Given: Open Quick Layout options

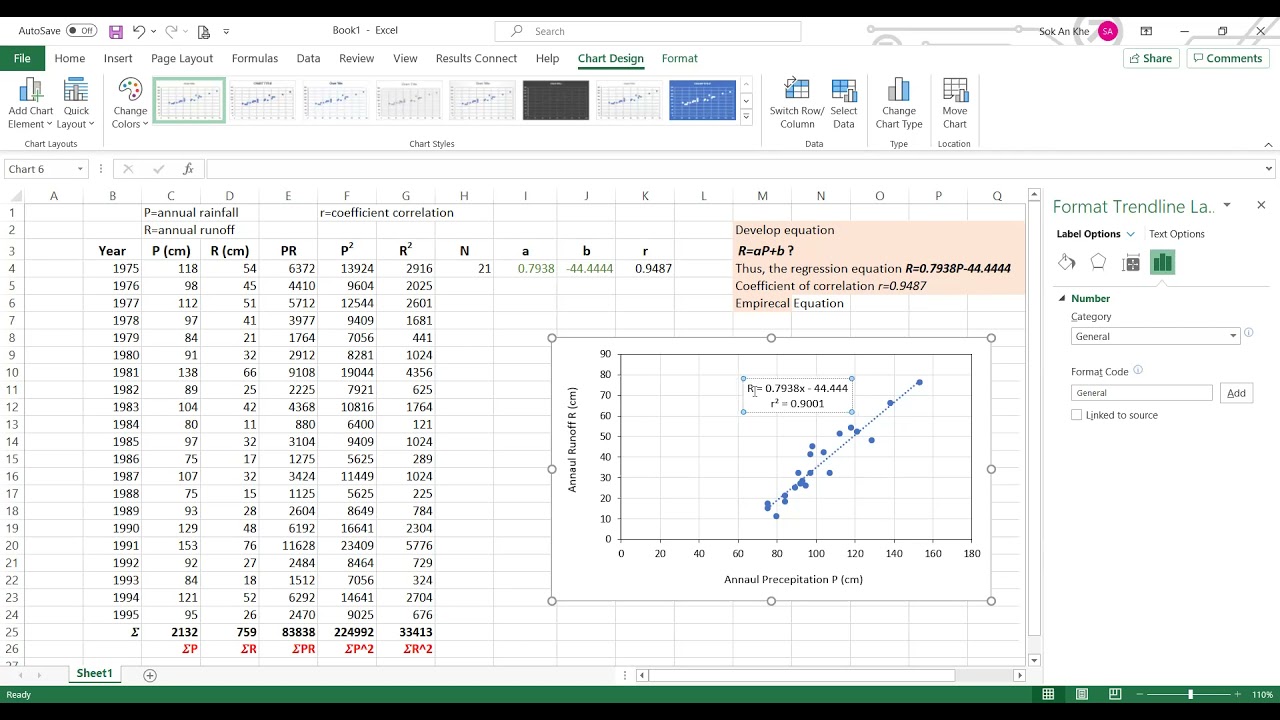Looking at the screenshot, I should [76, 104].
